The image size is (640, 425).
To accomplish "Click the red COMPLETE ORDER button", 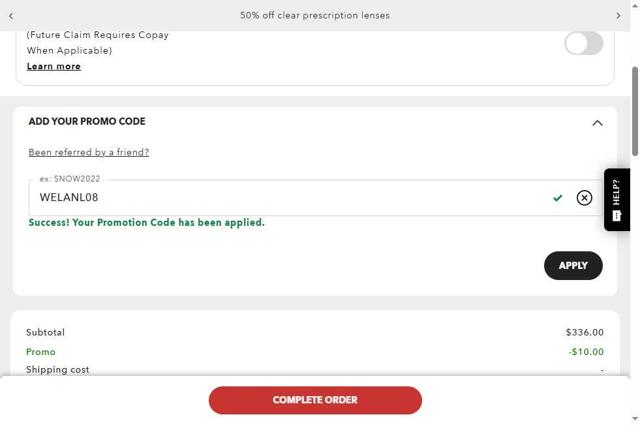I will pyautogui.click(x=315, y=400).
